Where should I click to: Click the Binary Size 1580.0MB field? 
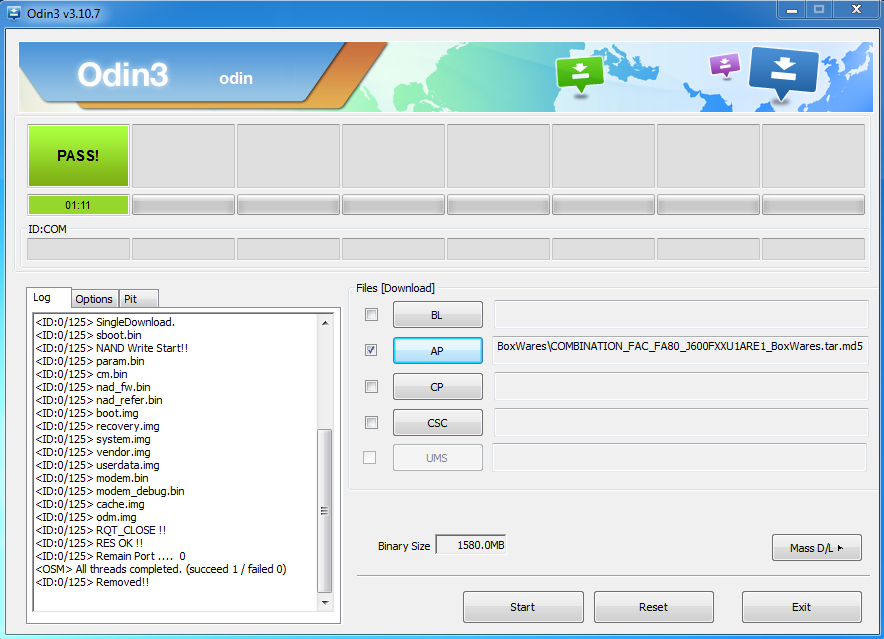pyautogui.click(x=471, y=545)
